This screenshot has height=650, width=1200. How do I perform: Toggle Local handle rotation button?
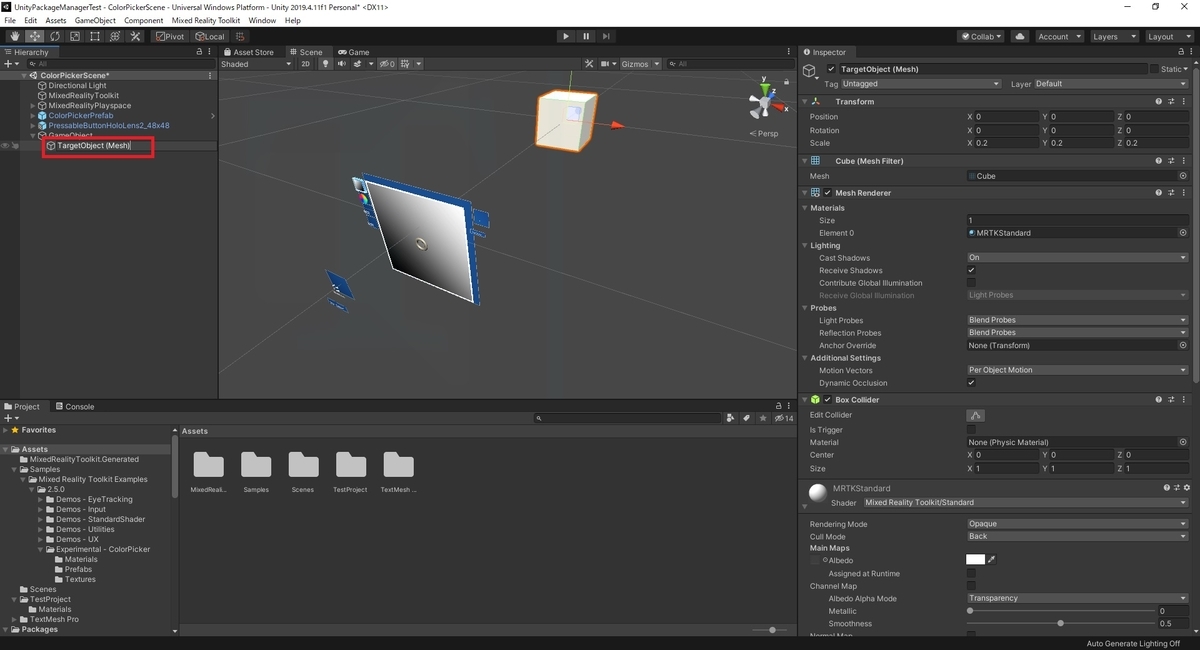click(x=208, y=37)
